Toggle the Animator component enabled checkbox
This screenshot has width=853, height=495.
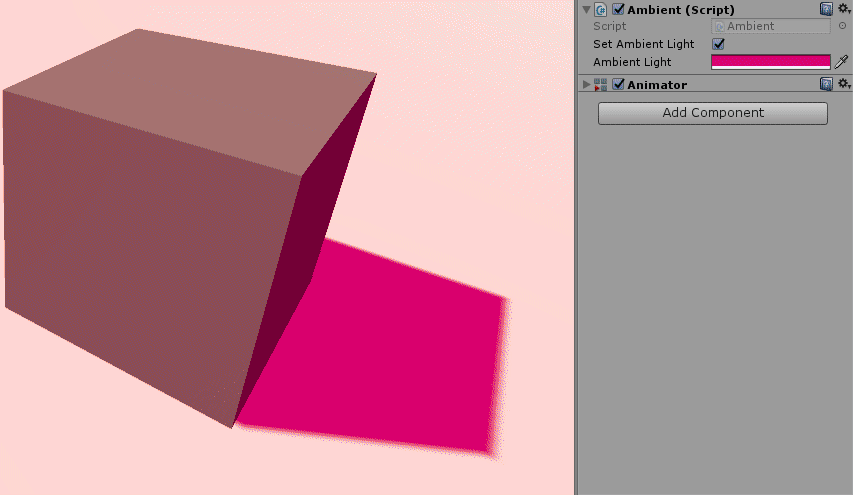pos(618,85)
